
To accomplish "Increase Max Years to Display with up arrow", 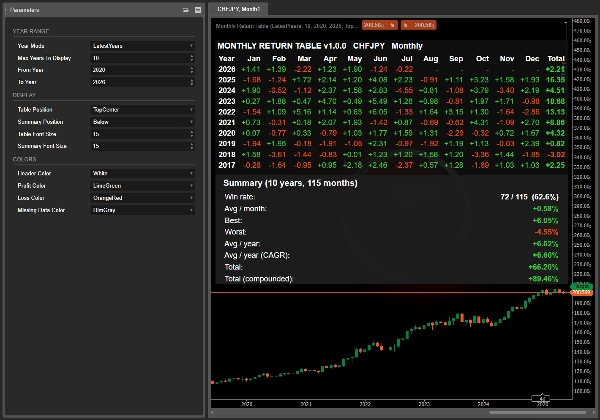I will point(192,56).
